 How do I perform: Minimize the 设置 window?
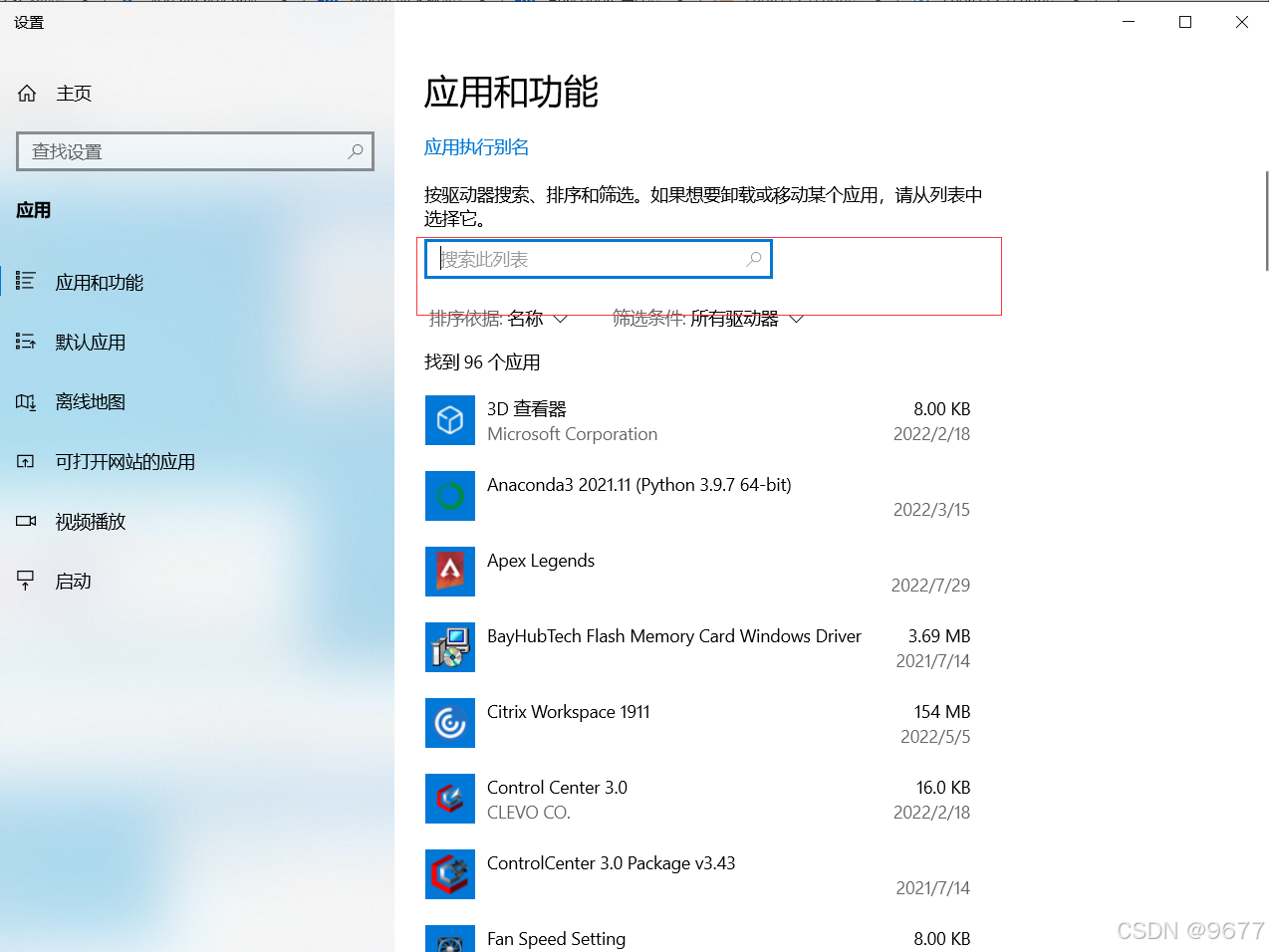(x=1129, y=22)
